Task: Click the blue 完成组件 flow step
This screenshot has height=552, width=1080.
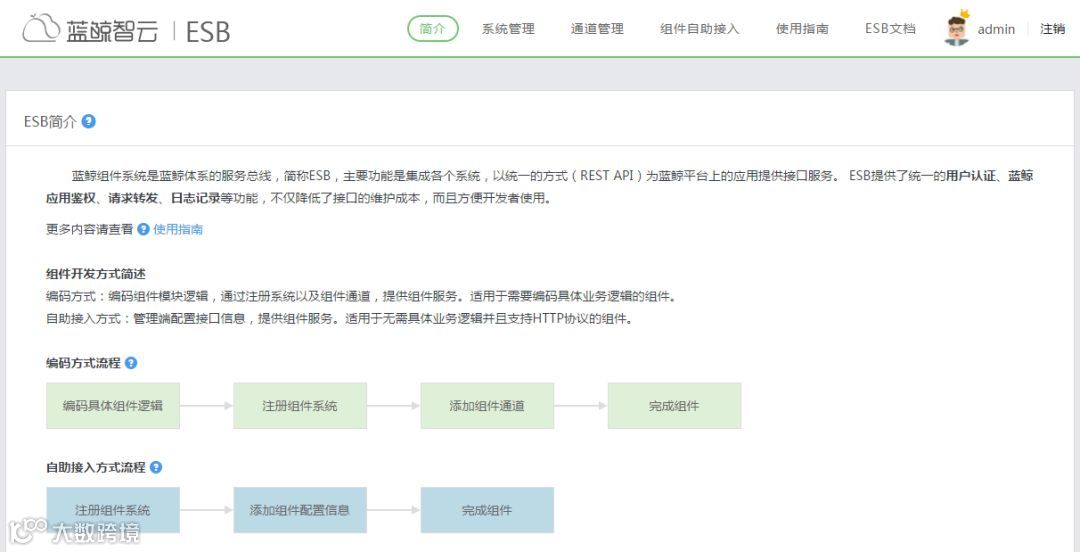Action: point(488,511)
